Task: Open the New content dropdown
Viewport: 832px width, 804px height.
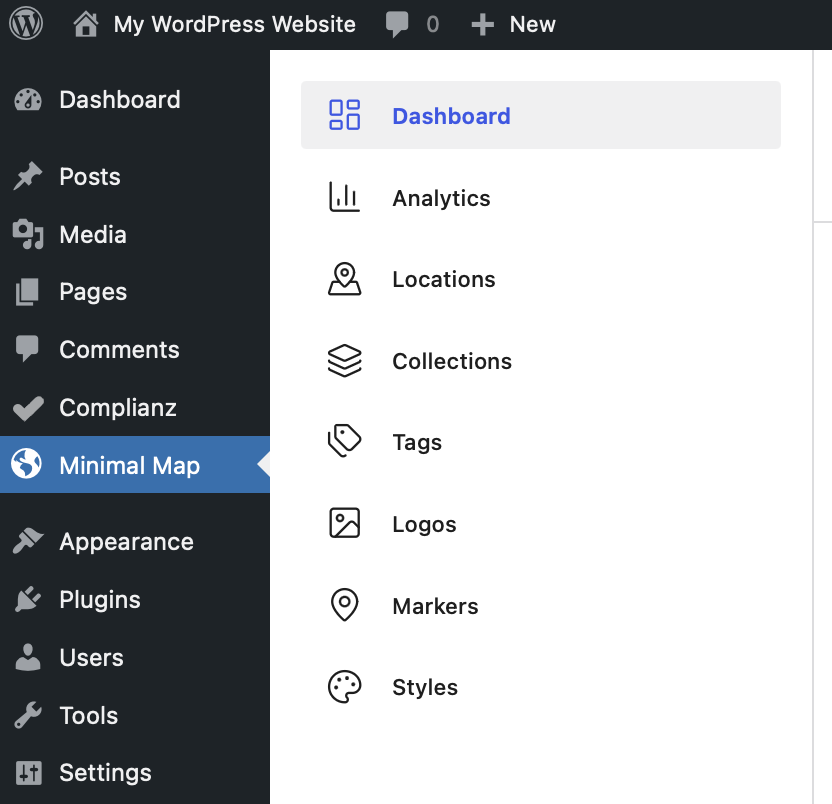Action: coord(514,24)
